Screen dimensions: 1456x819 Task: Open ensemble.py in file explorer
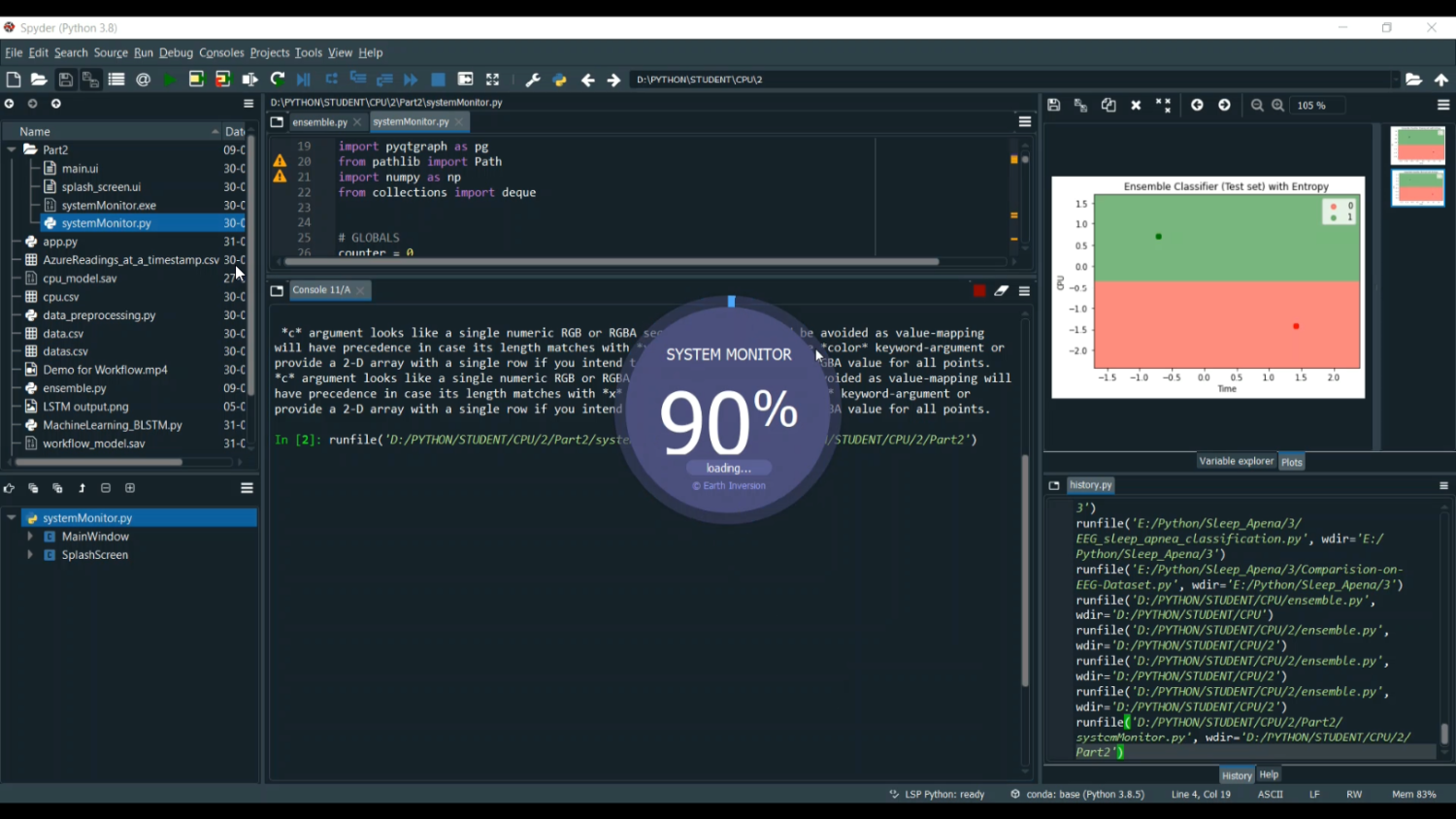point(75,388)
